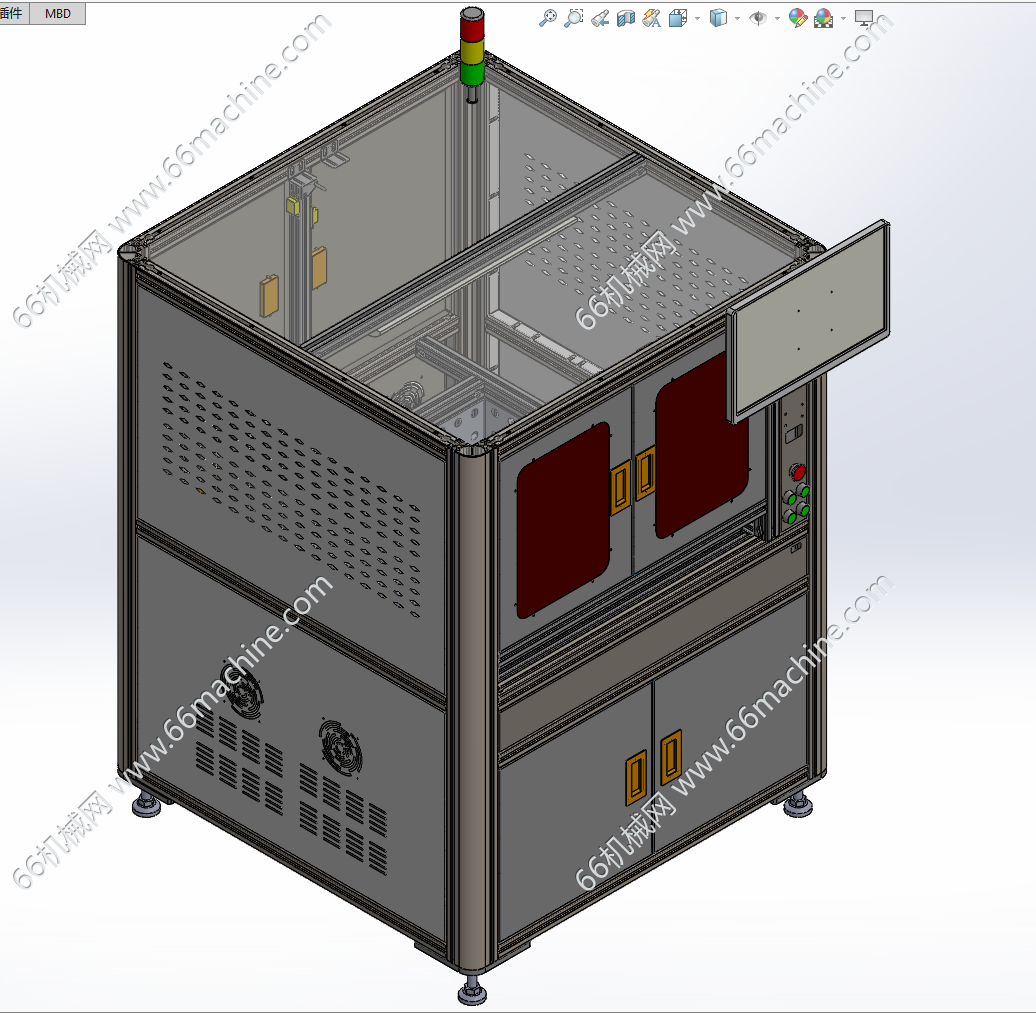Click the Zoom to Fit magnifier icon
Image resolution: width=1036 pixels, height=1013 pixels.
click(x=547, y=18)
